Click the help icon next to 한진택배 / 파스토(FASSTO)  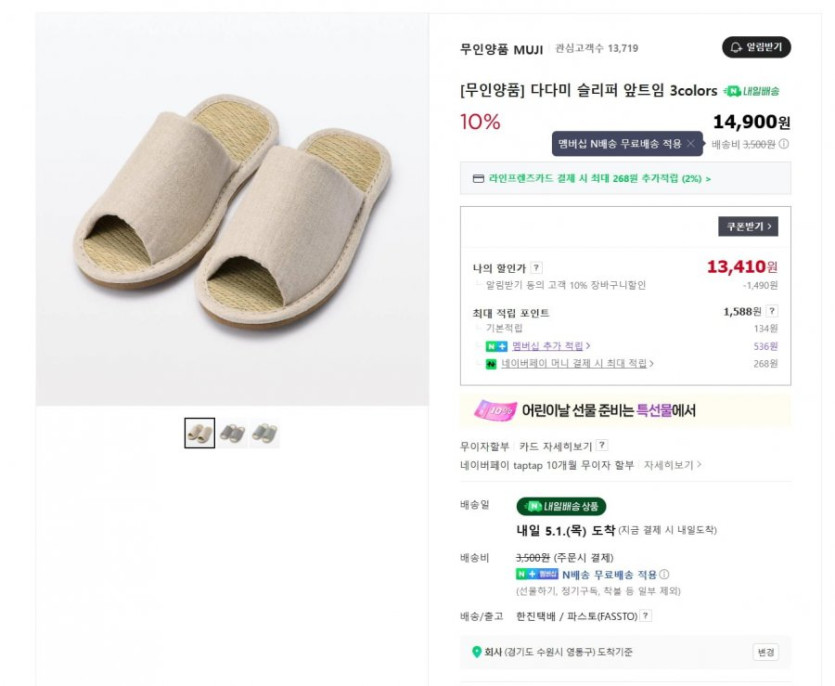(x=646, y=616)
